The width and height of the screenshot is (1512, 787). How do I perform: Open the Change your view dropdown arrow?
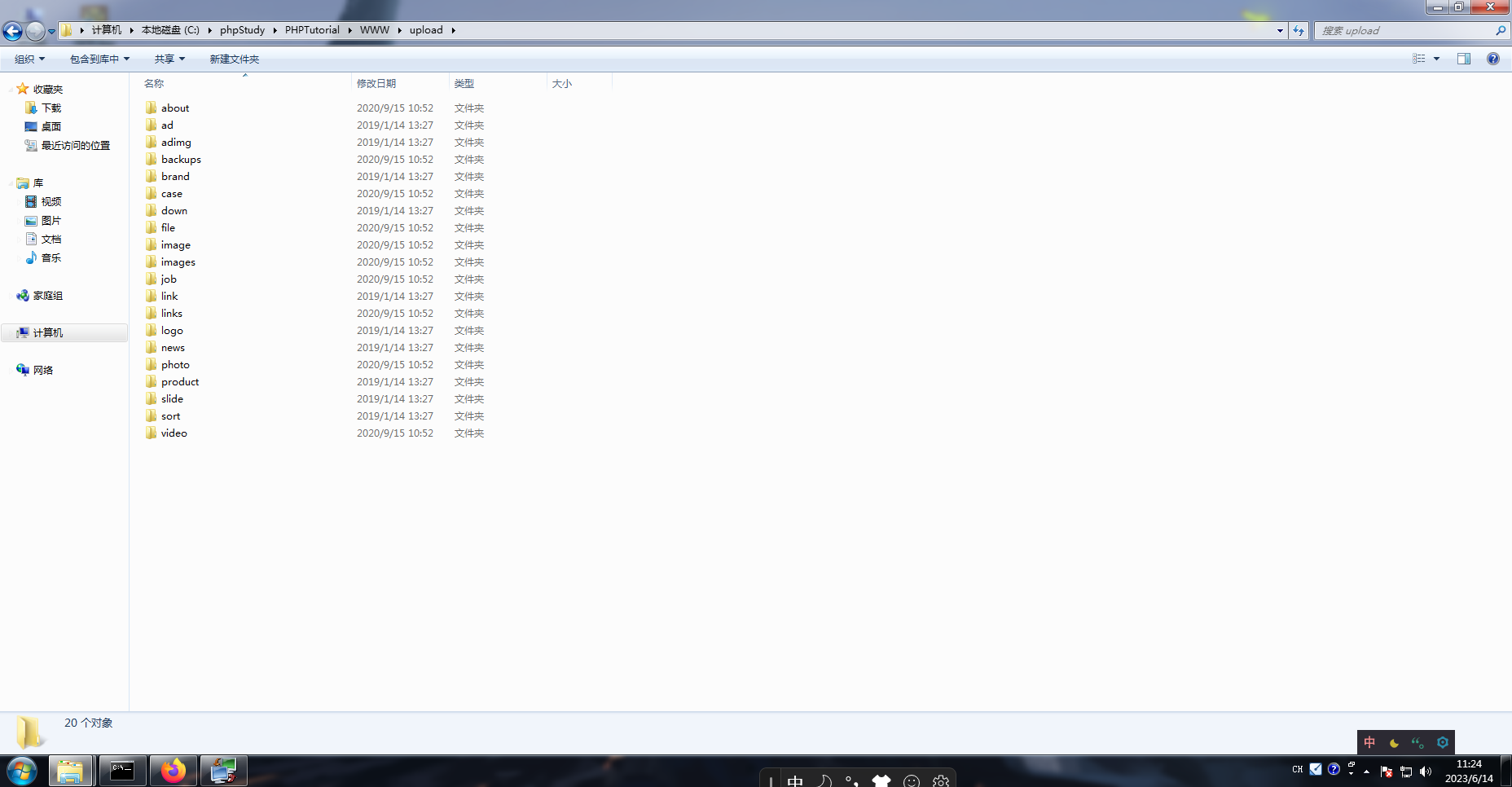(x=1436, y=58)
